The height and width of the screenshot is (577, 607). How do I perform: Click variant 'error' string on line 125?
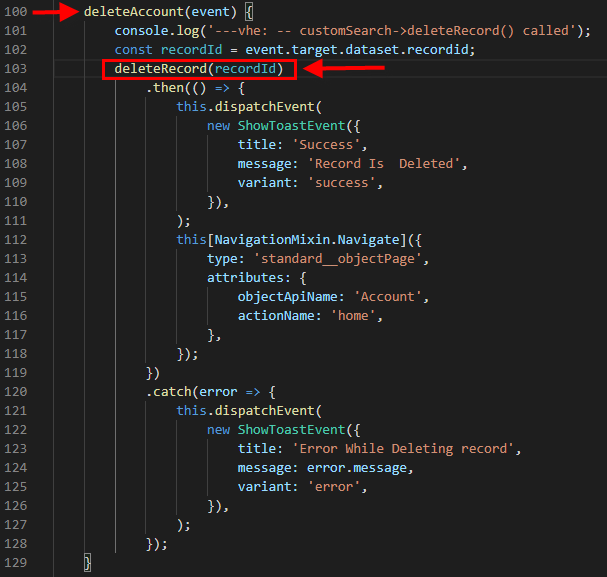[x=334, y=487]
